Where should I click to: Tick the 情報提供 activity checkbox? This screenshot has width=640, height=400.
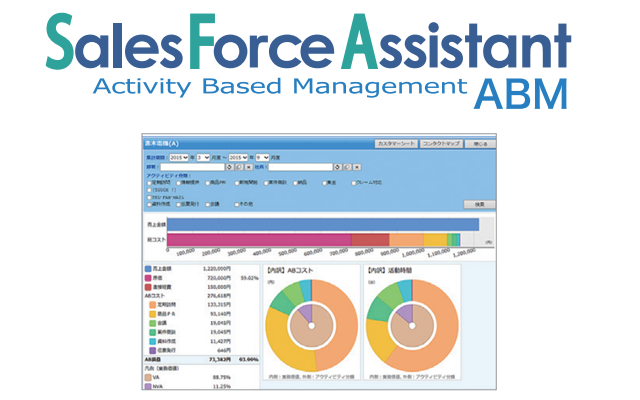[x=178, y=183]
